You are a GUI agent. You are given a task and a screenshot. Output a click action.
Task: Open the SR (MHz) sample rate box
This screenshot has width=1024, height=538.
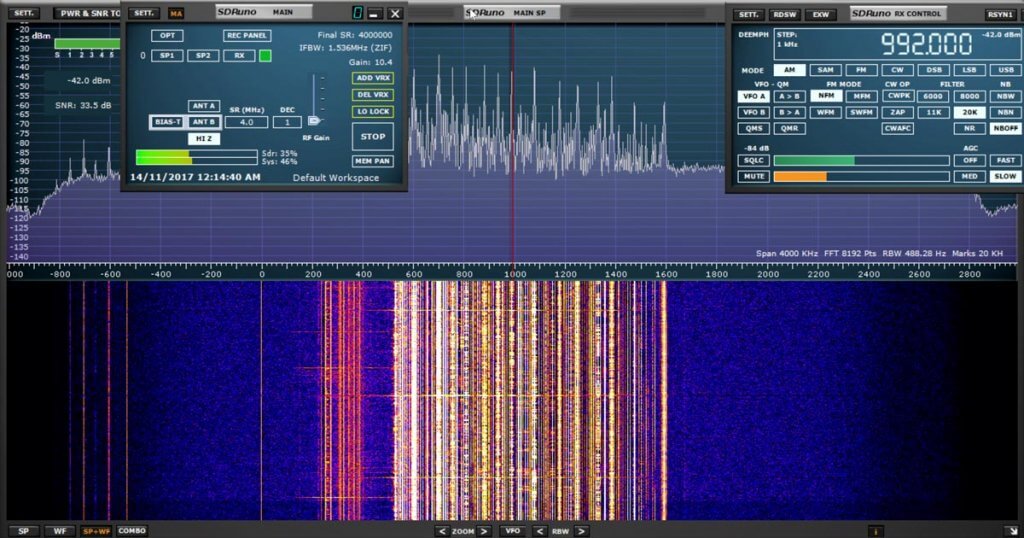246,122
